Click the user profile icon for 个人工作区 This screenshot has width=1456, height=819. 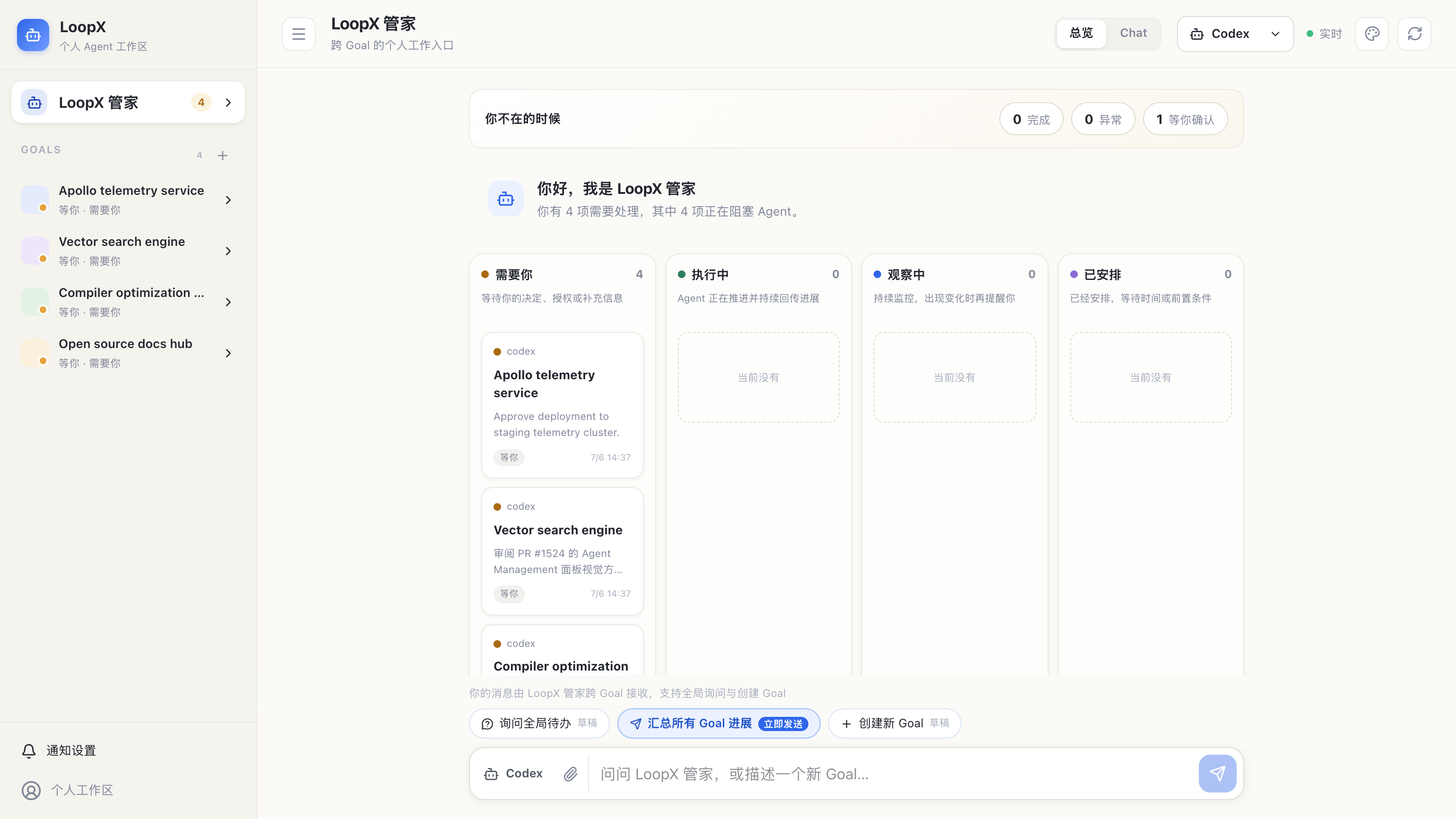pyautogui.click(x=31, y=790)
